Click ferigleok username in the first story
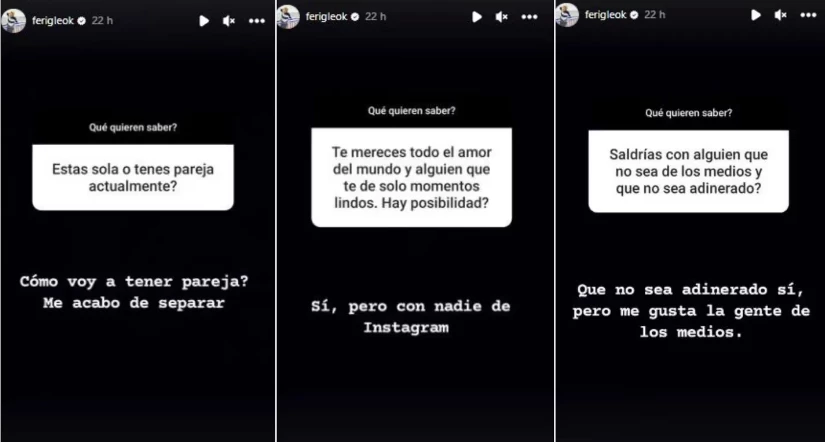 53,21
